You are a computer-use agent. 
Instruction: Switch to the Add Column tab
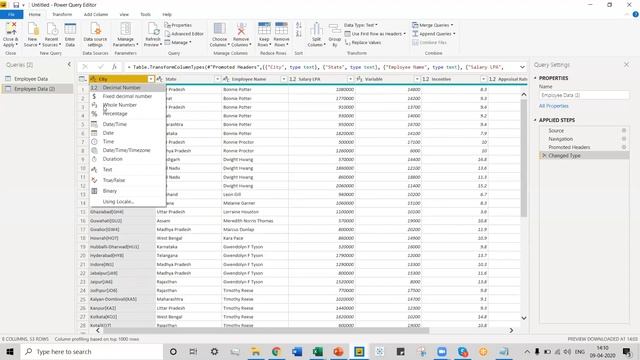coord(96,14)
